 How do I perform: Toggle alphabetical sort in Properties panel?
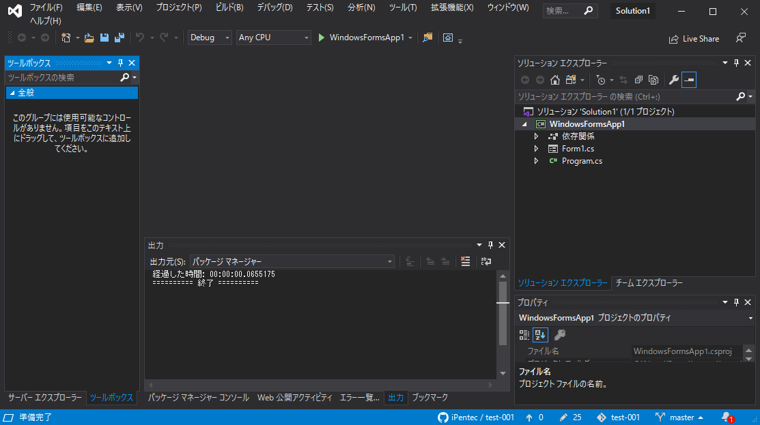pos(540,335)
